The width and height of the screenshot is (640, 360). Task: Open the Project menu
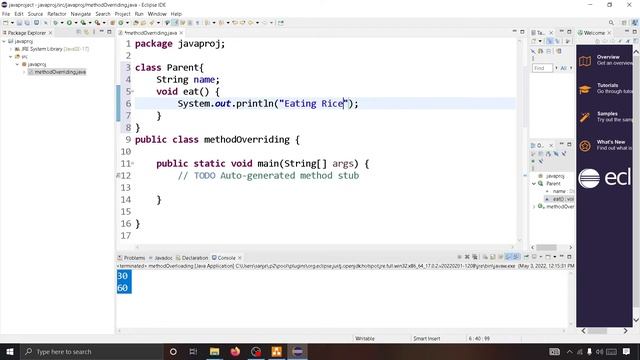[x=122, y=14]
